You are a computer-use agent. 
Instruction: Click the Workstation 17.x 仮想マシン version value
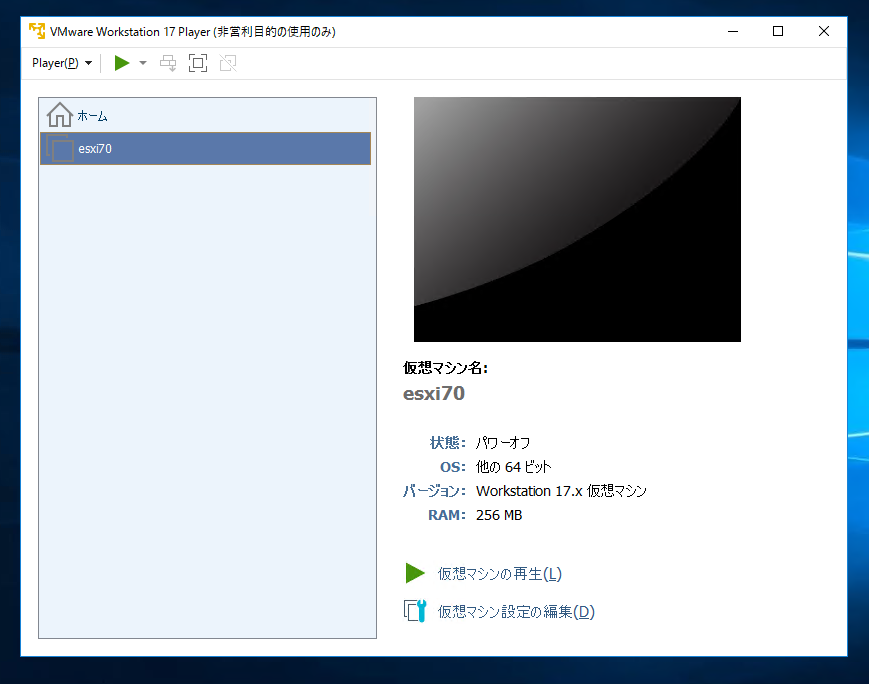[x=561, y=491]
